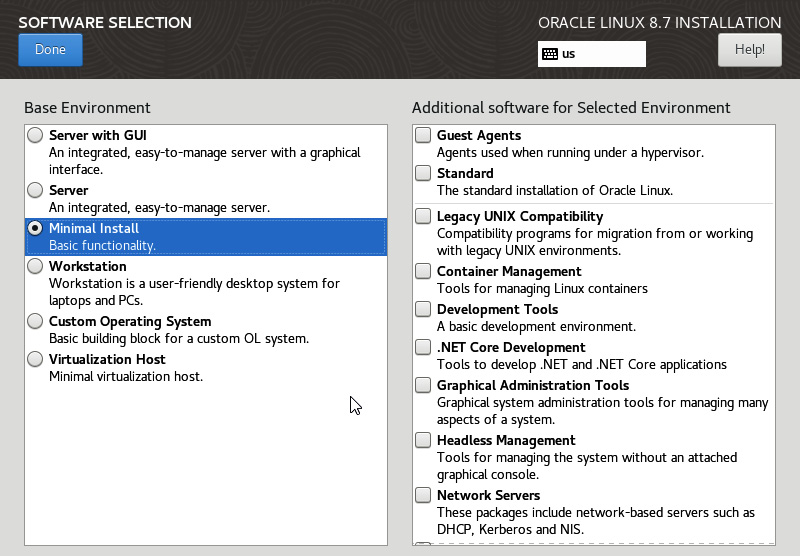Viewport: 800px width, 556px height.
Task: Click the 'Standard' add-on label
Action: [465, 173]
